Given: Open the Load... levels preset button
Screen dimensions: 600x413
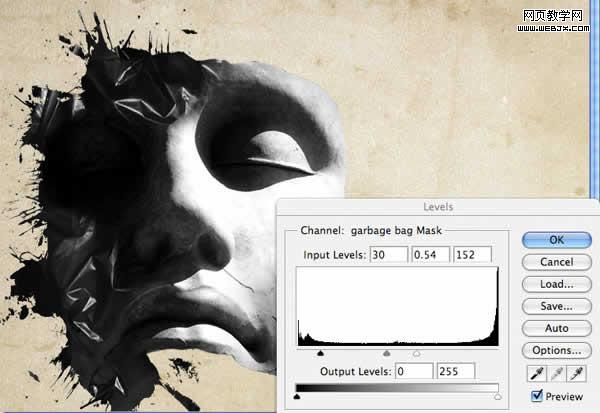Looking at the screenshot, I should coord(557,284).
